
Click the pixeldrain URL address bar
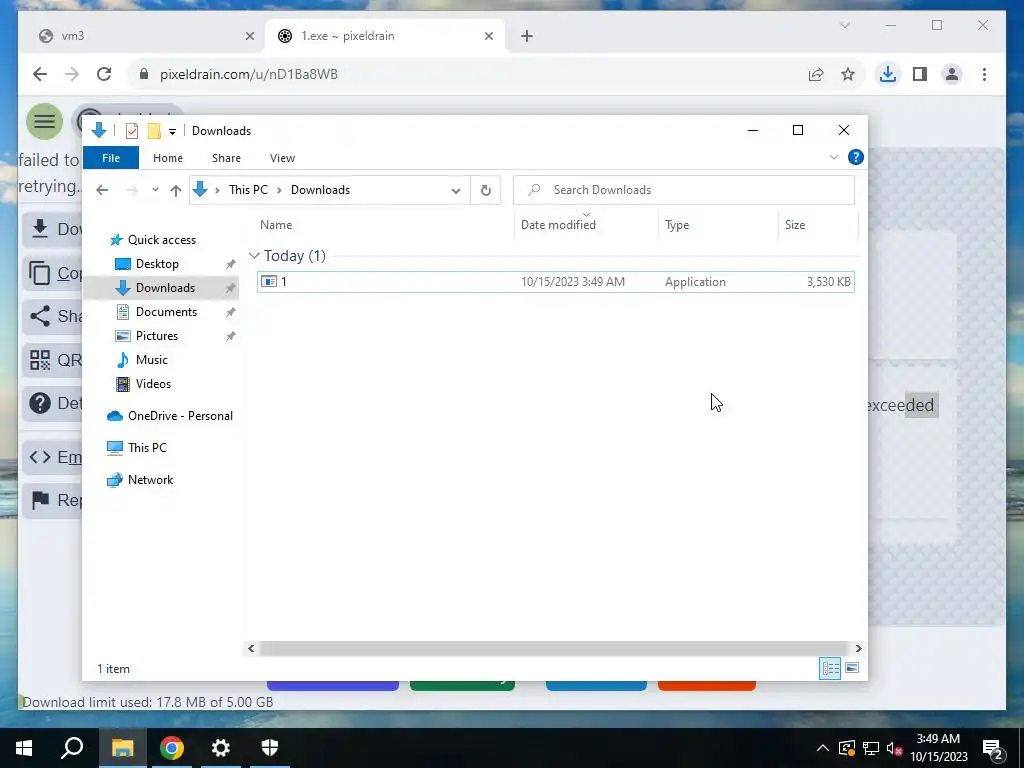(464, 74)
